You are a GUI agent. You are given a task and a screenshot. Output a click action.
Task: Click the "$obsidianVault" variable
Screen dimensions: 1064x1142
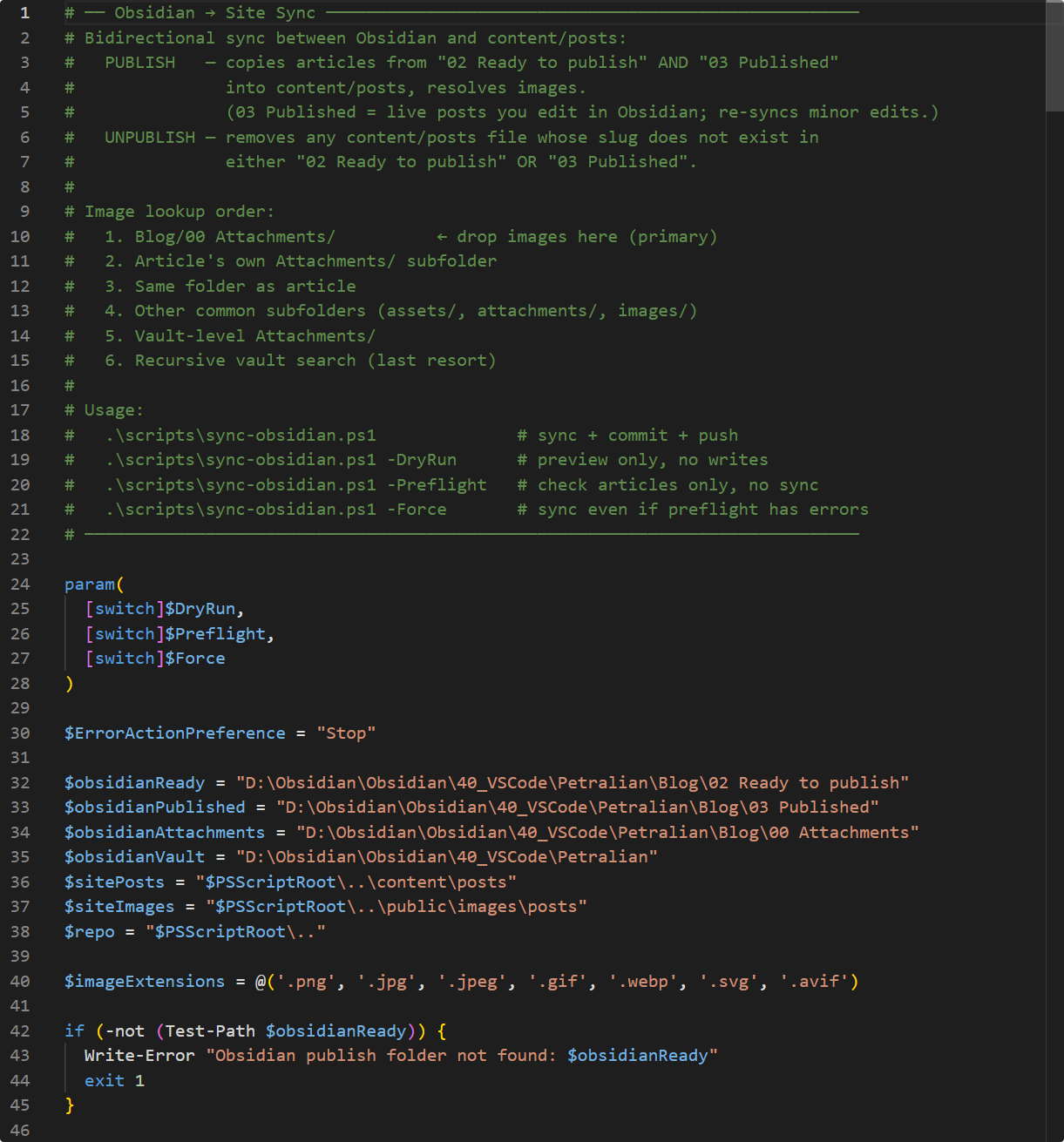pyautogui.click(x=135, y=857)
